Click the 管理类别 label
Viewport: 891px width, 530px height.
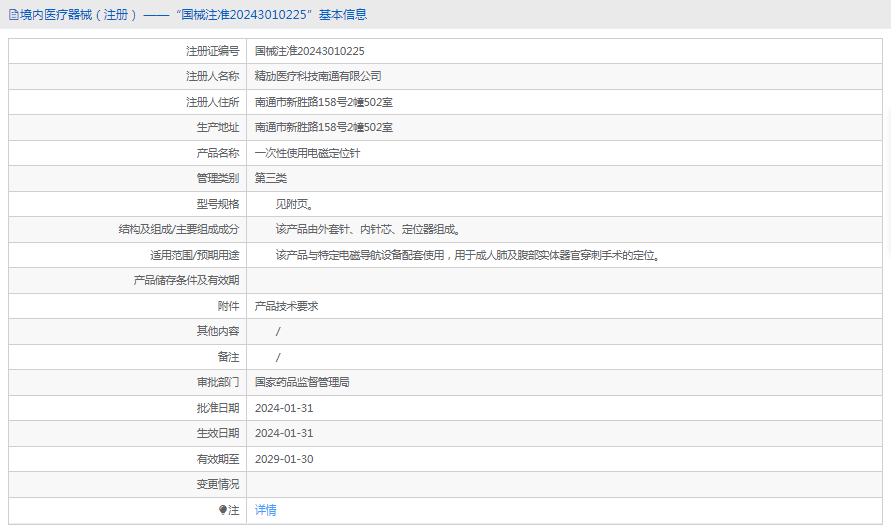[x=218, y=178]
